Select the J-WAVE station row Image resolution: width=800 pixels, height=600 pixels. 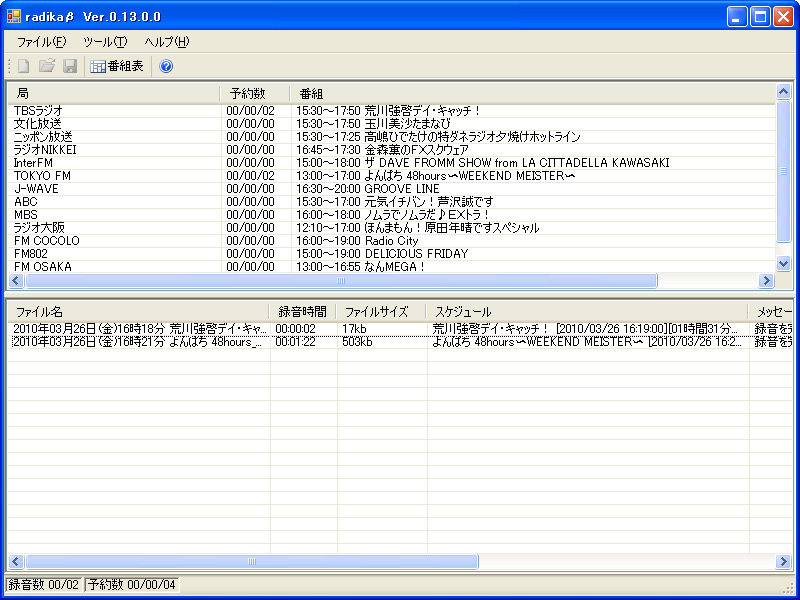point(100,188)
